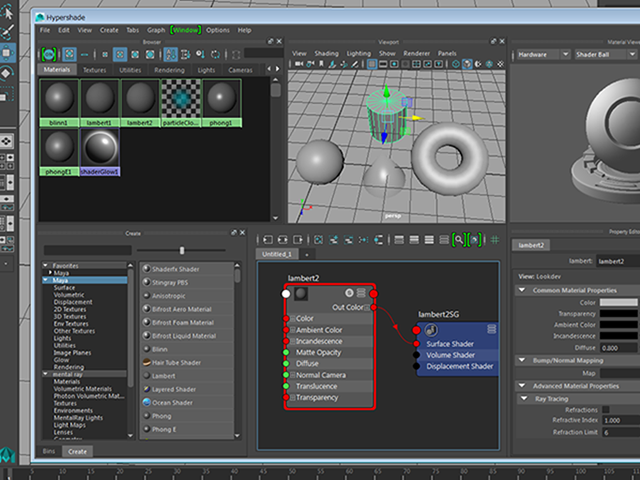The width and height of the screenshot is (640, 480).
Task: Open the Viewport Shading menu
Action: click(x=326, y=53)
